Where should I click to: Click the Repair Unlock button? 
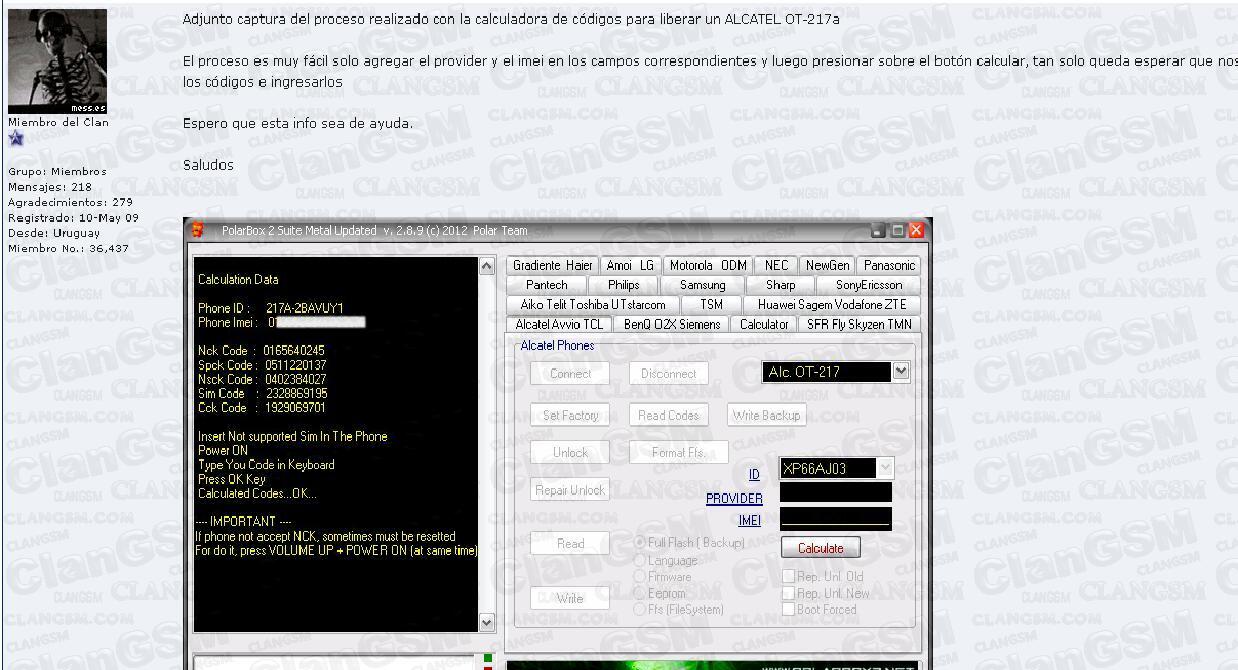point(570,490)
